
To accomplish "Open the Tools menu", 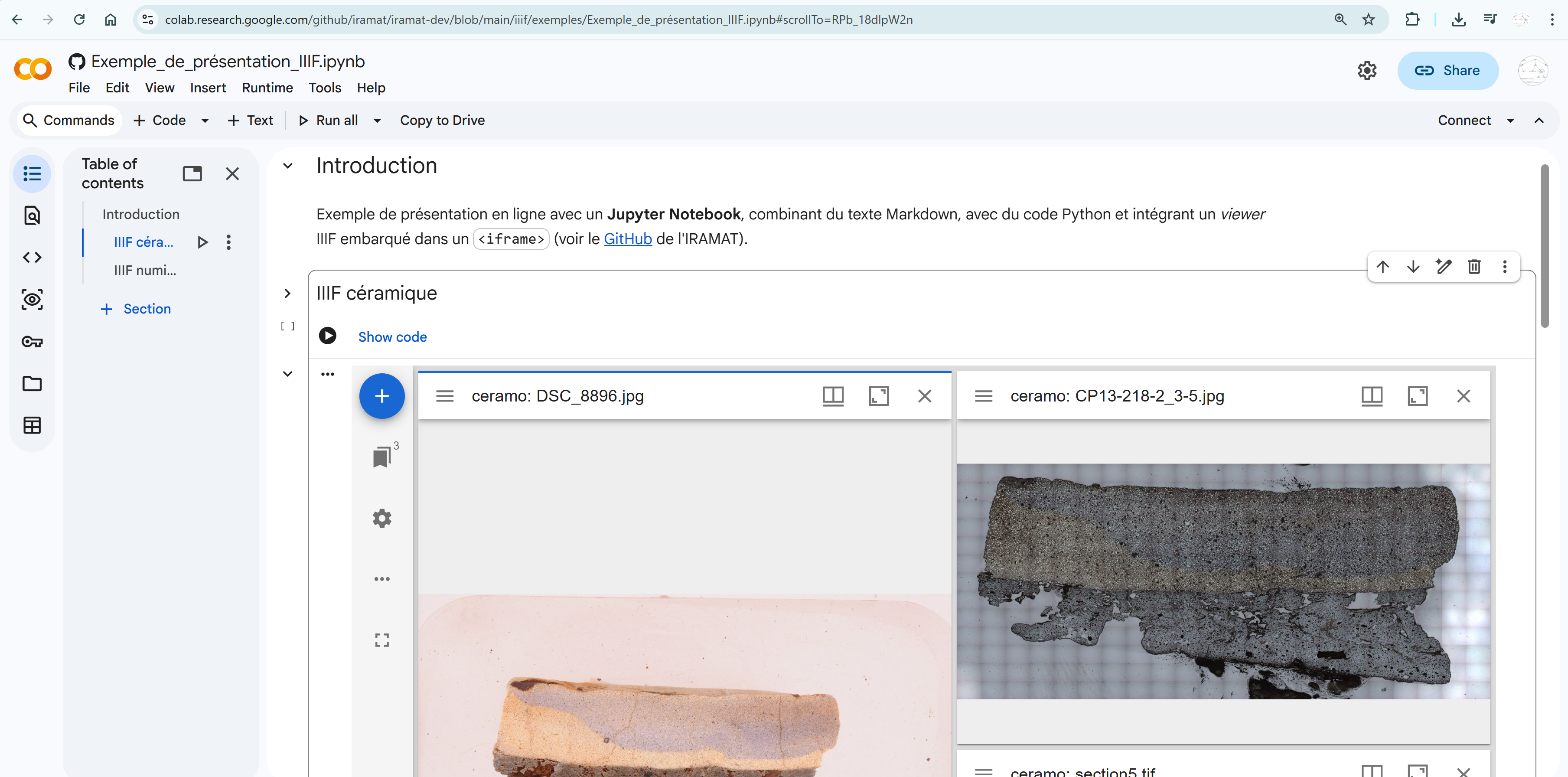I will tap(324, 88).
